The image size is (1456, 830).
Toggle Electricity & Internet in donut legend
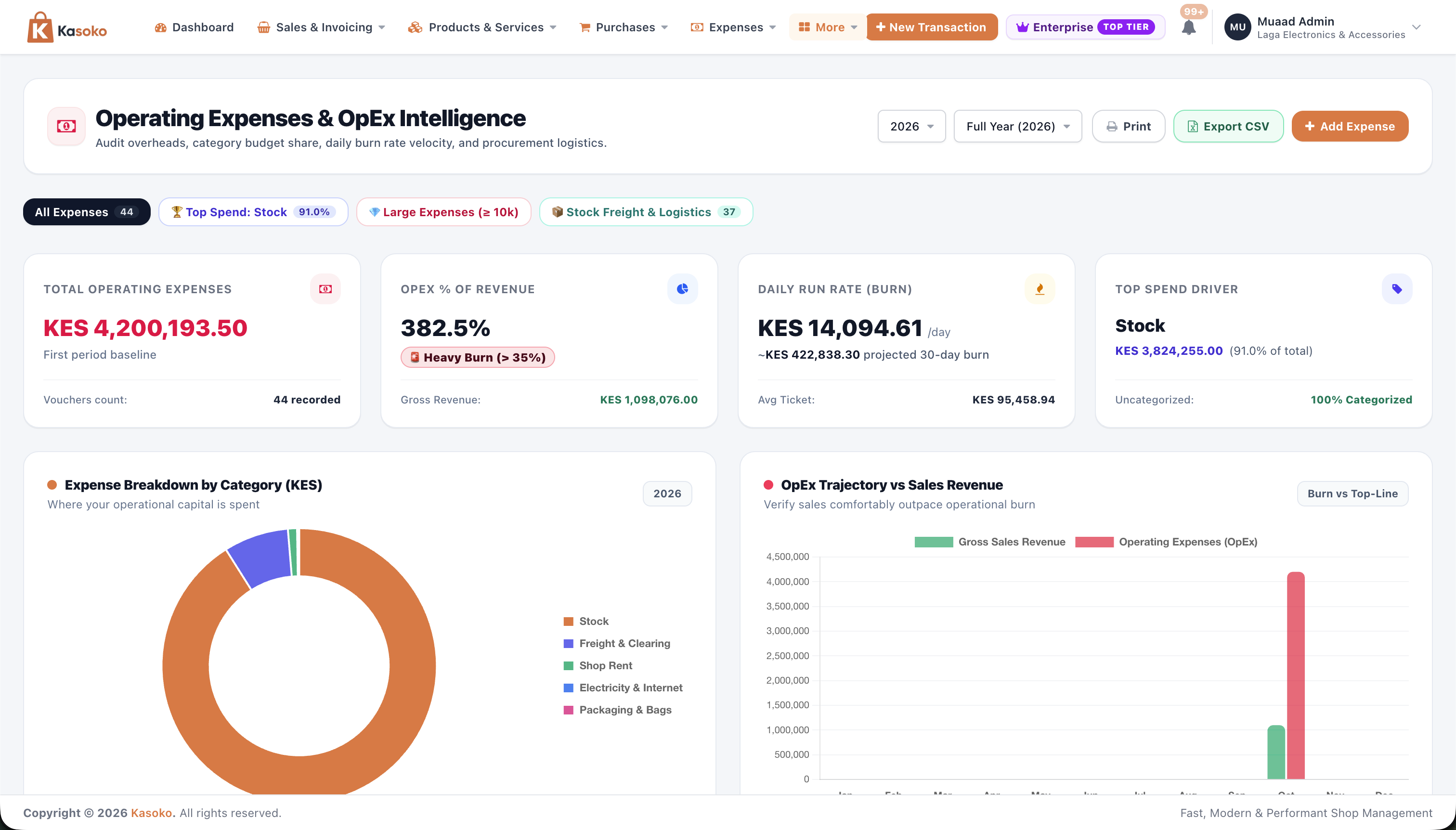[x=623, y=688]
